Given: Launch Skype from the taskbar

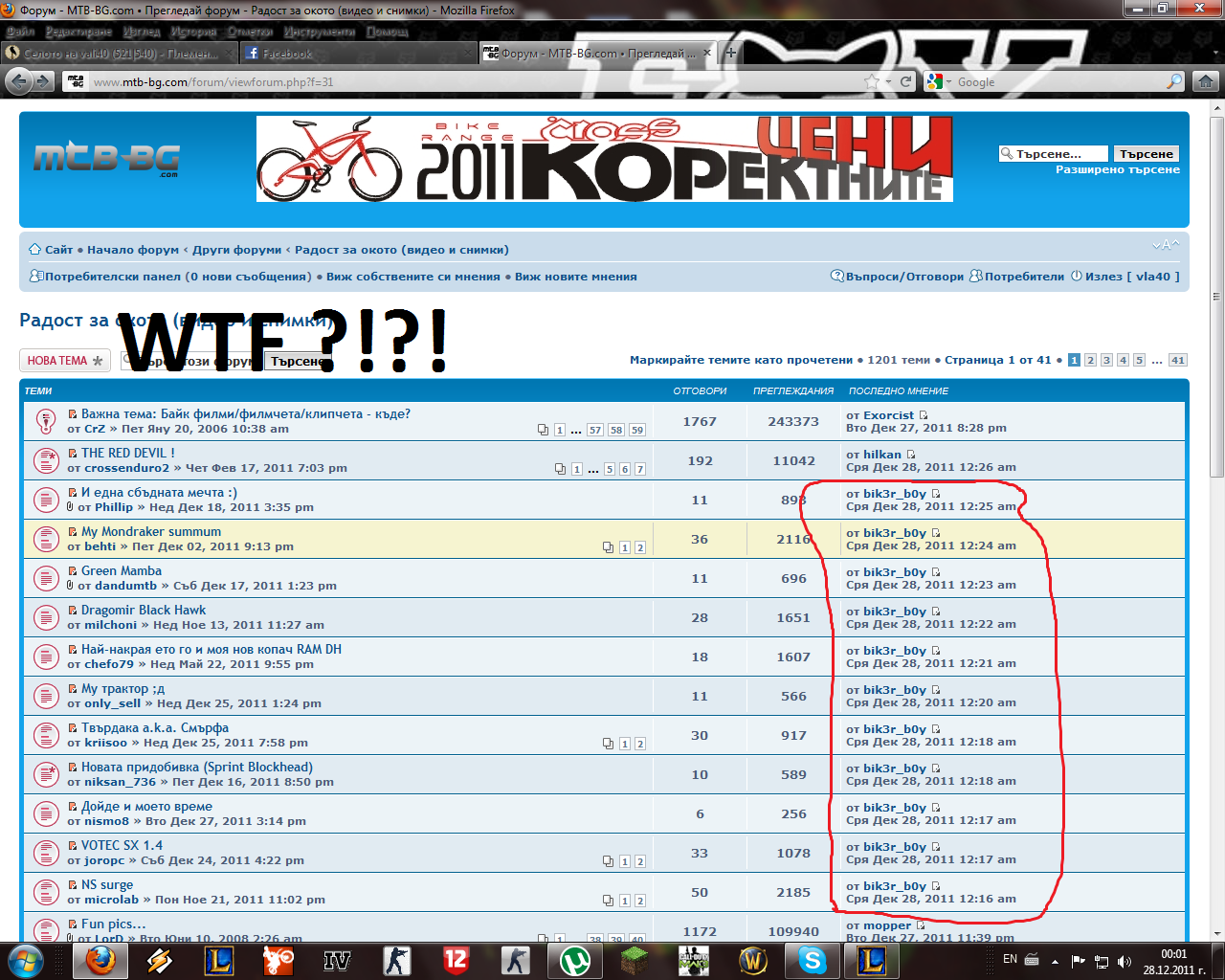Looking at the screenshot, I should pyautogui.click(x=812, y=960).
